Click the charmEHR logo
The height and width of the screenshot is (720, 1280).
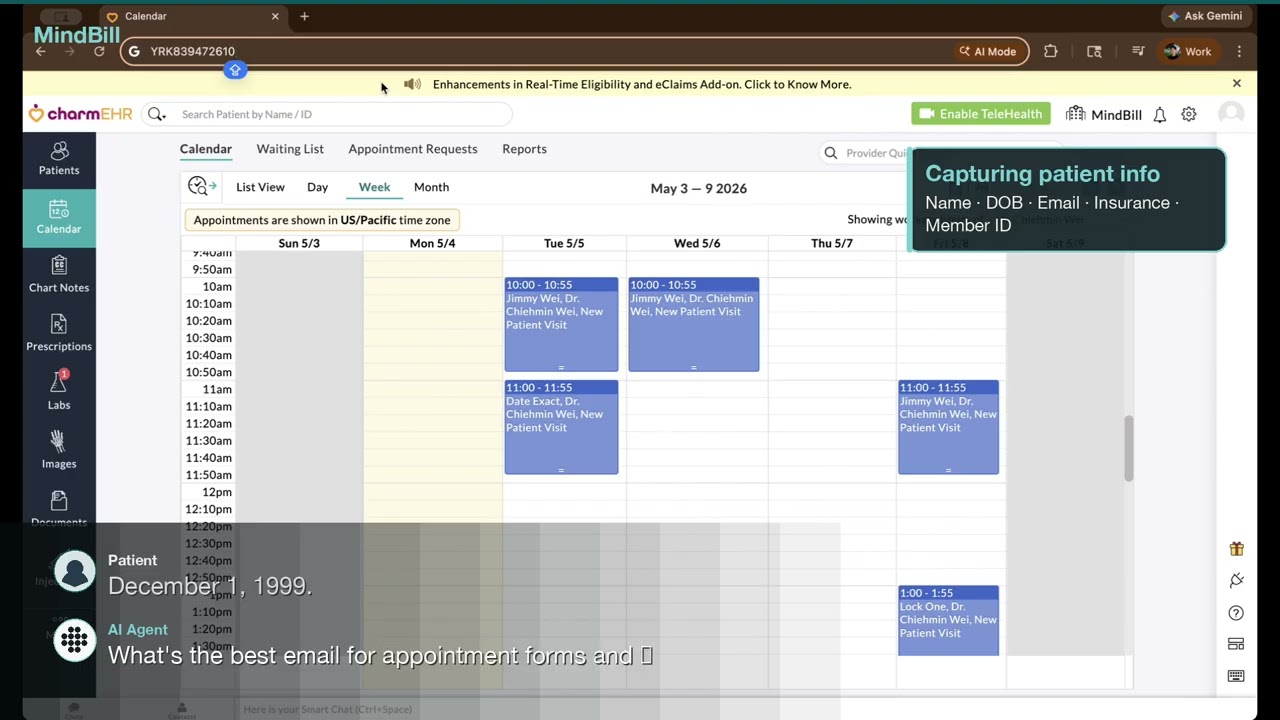click(80, 114)
